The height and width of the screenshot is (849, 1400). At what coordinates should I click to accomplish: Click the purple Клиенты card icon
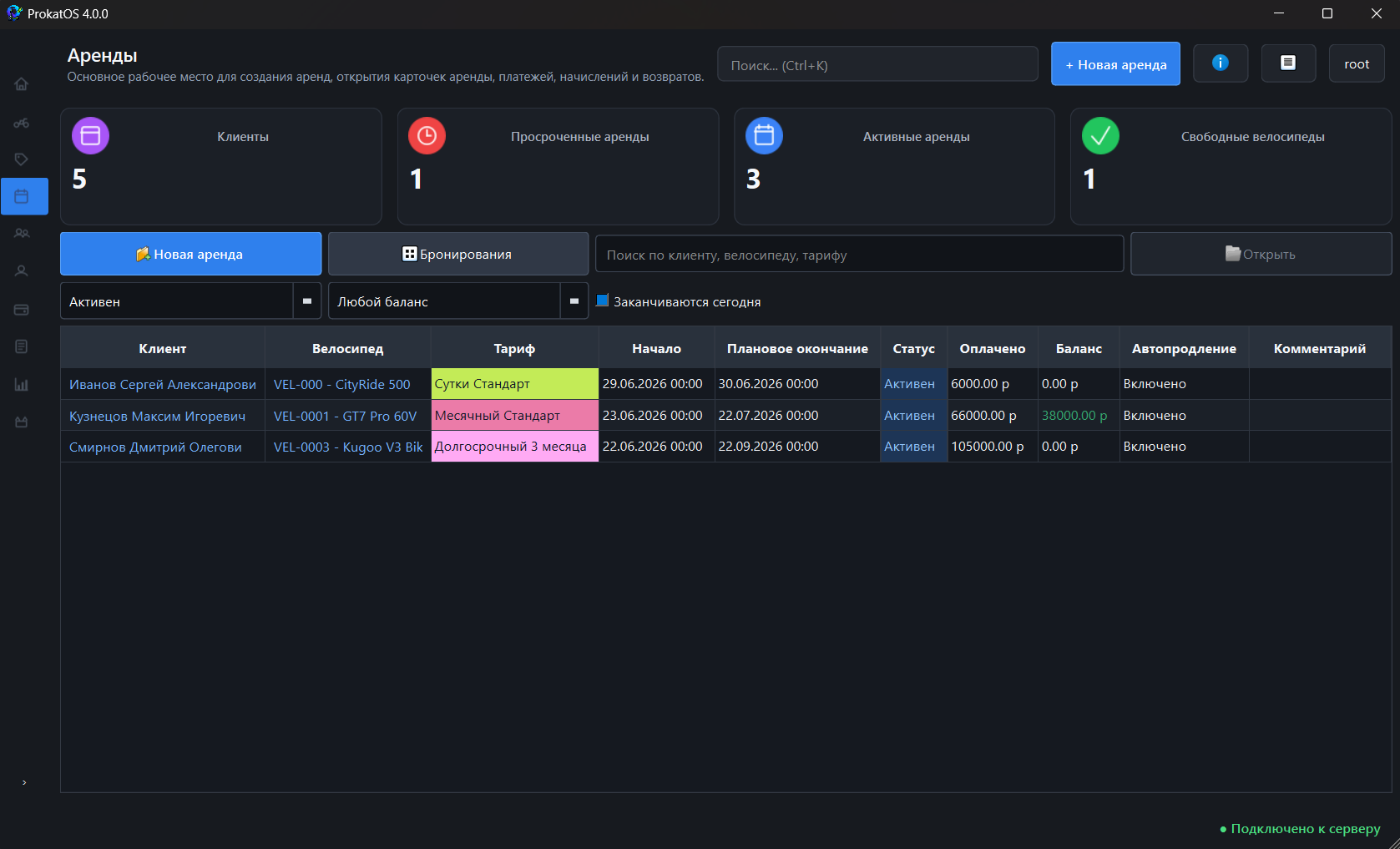tap(91, 135)
